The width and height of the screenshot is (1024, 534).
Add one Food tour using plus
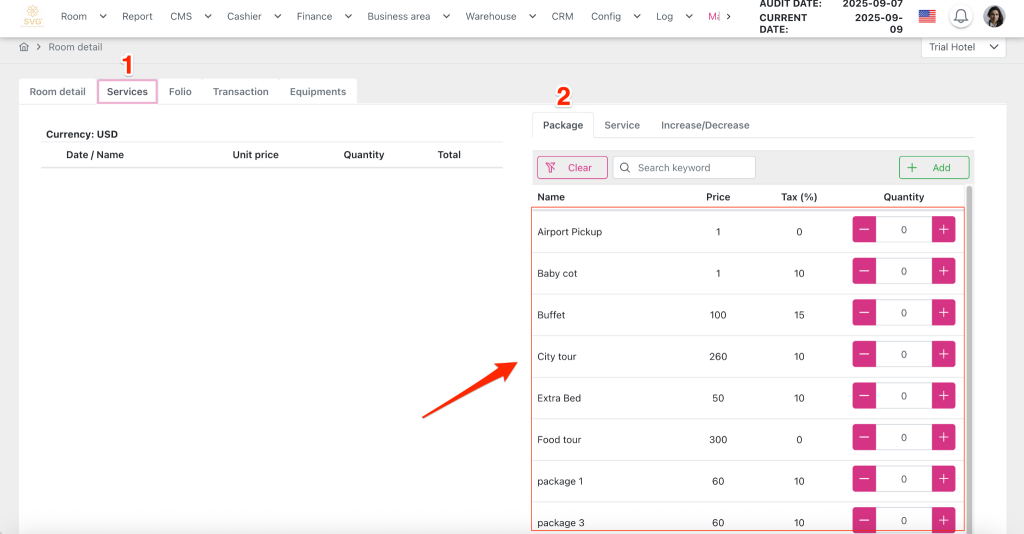(x=943, y=438)
